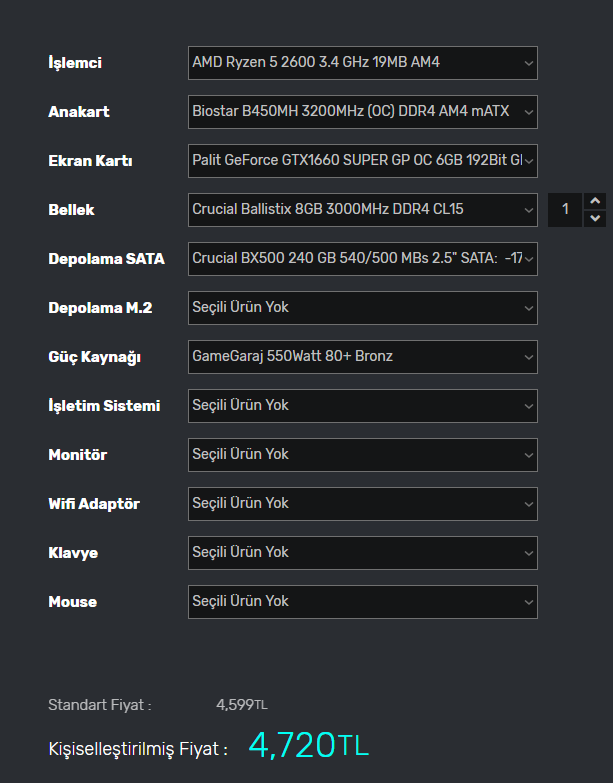Expand the Depolama M.2 dropdown
The width and height of the screenshot is (613, 783).
362,308
